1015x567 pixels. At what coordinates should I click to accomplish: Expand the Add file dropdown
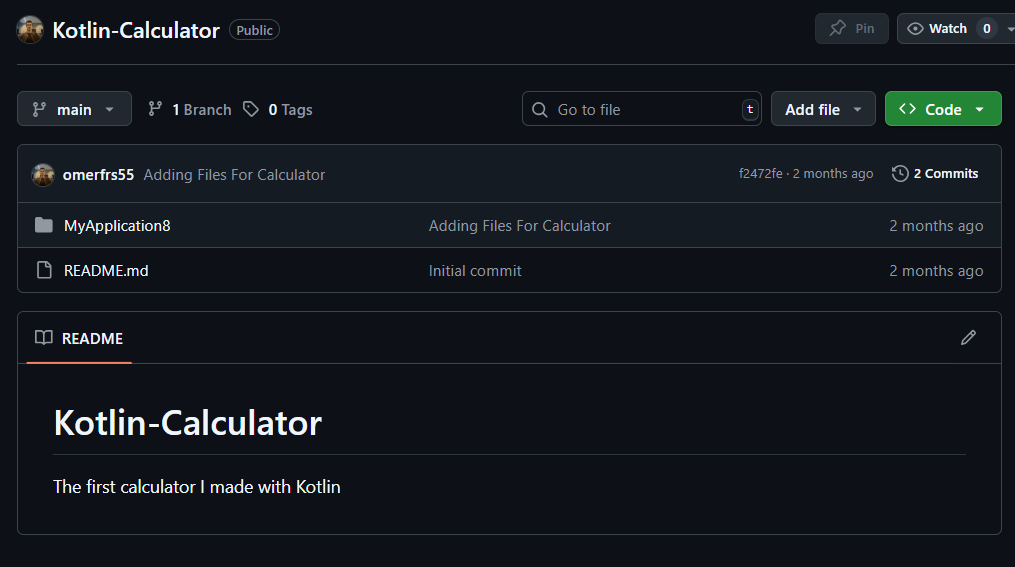coord(823,109)
